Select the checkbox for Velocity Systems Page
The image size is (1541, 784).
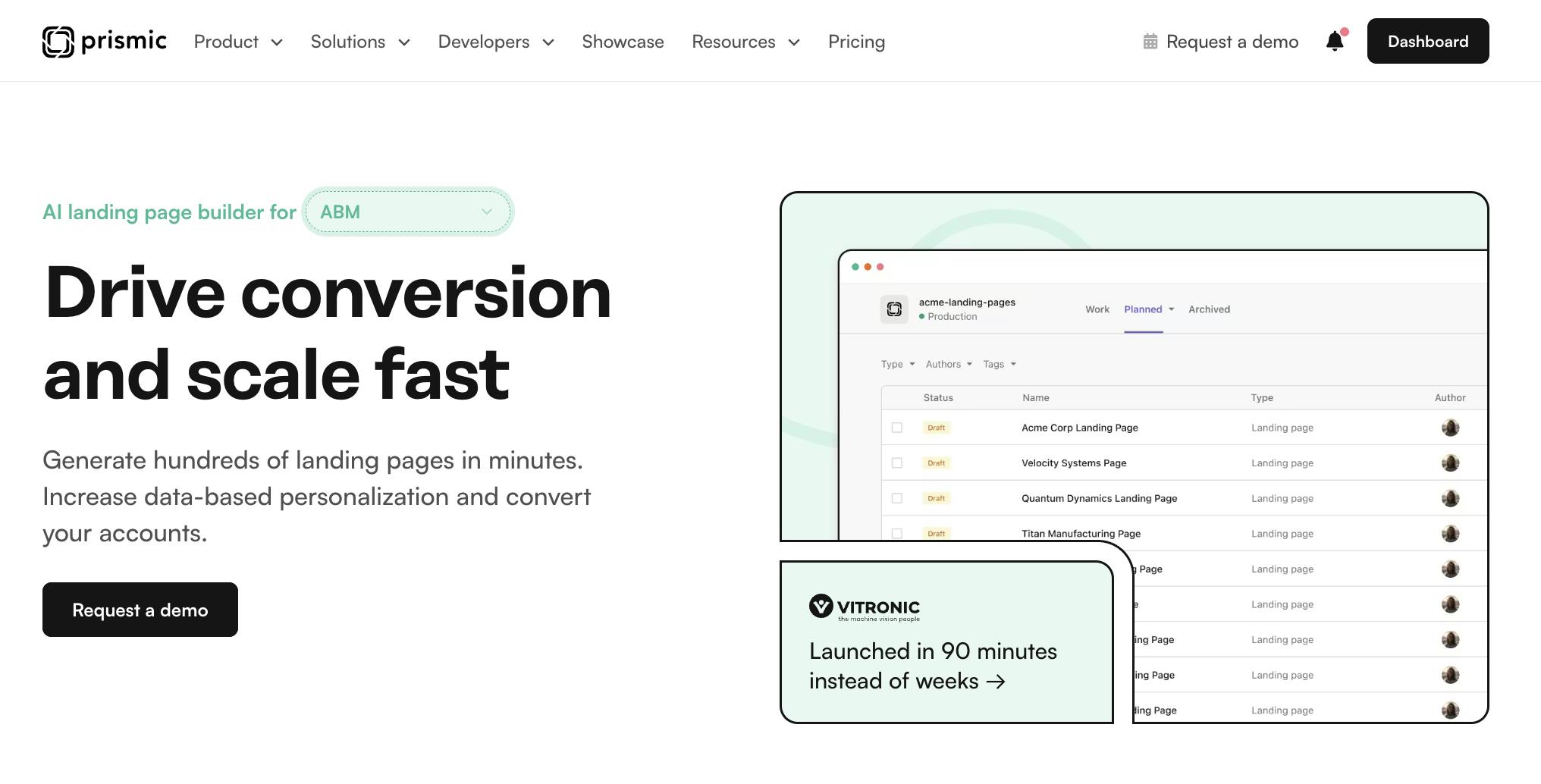pyautogui.click(x=898, y=463)
